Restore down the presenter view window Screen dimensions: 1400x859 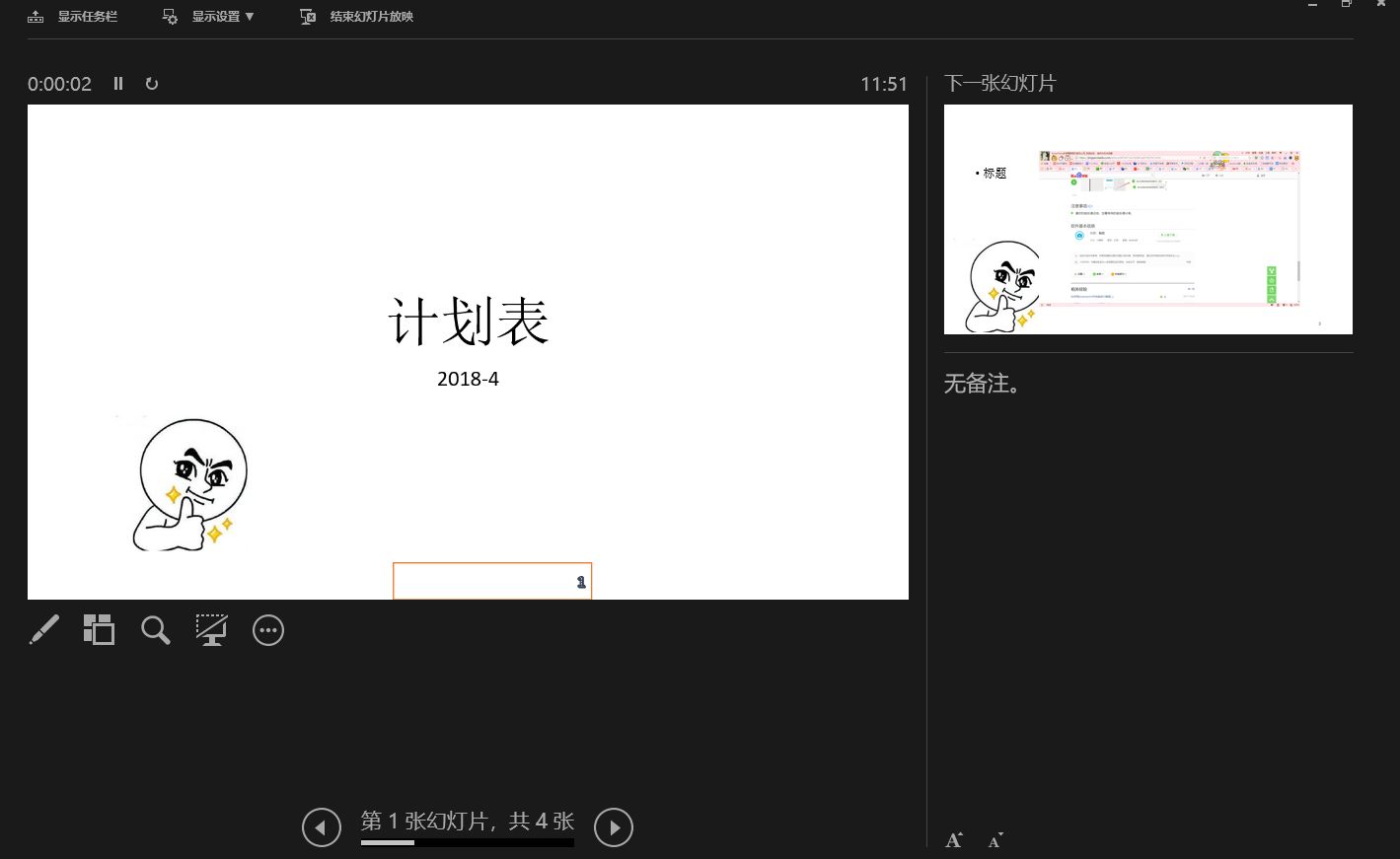(1347, 5)
